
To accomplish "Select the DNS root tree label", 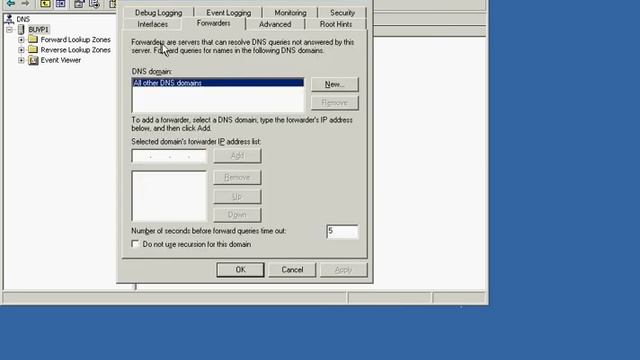I will coord(23,19).
